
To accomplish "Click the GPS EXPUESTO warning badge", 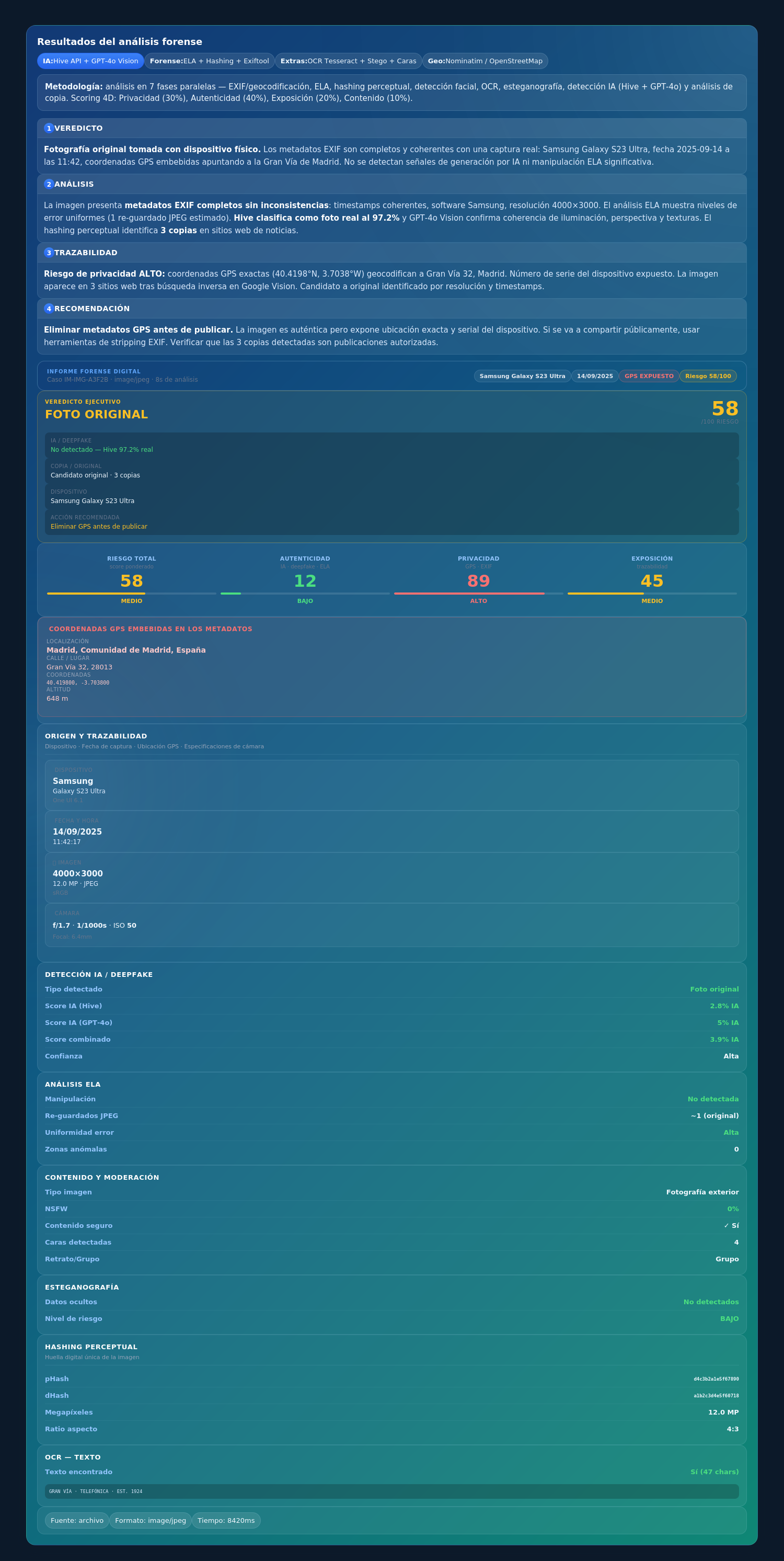I will [x=649, y=377].
